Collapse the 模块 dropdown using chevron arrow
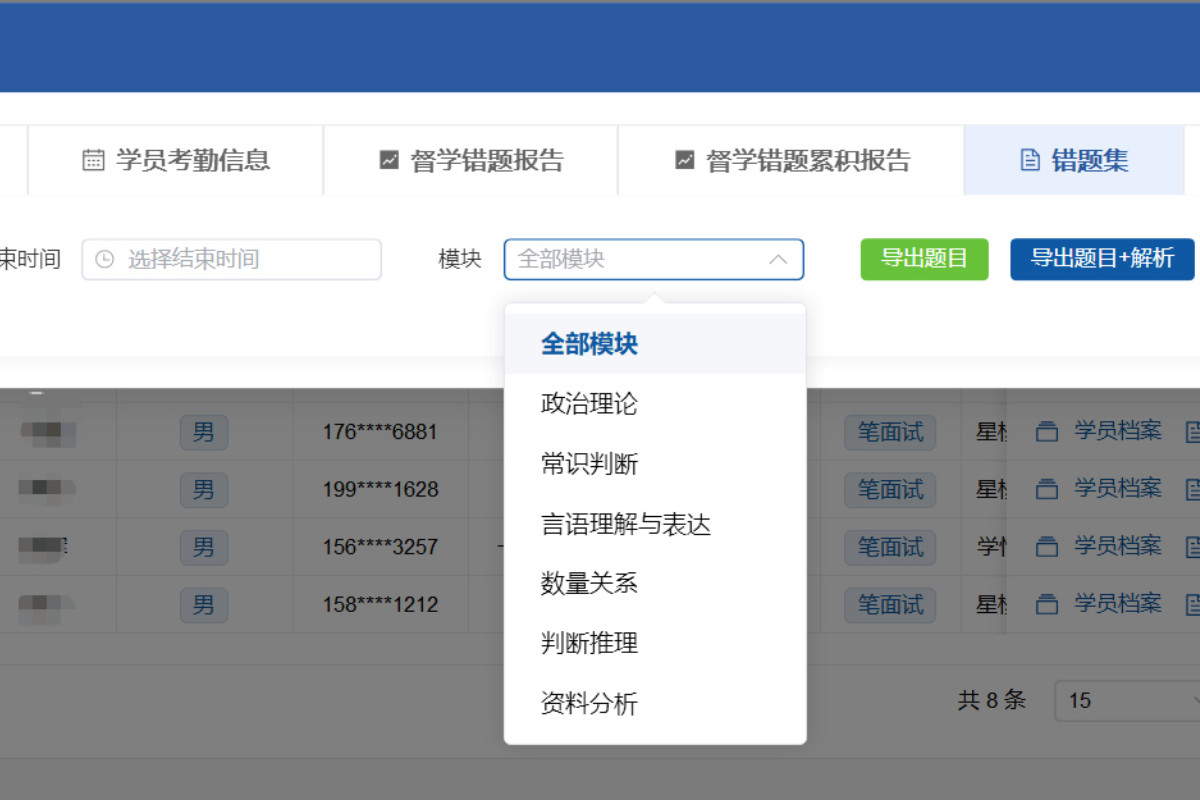 coord(778,259)
